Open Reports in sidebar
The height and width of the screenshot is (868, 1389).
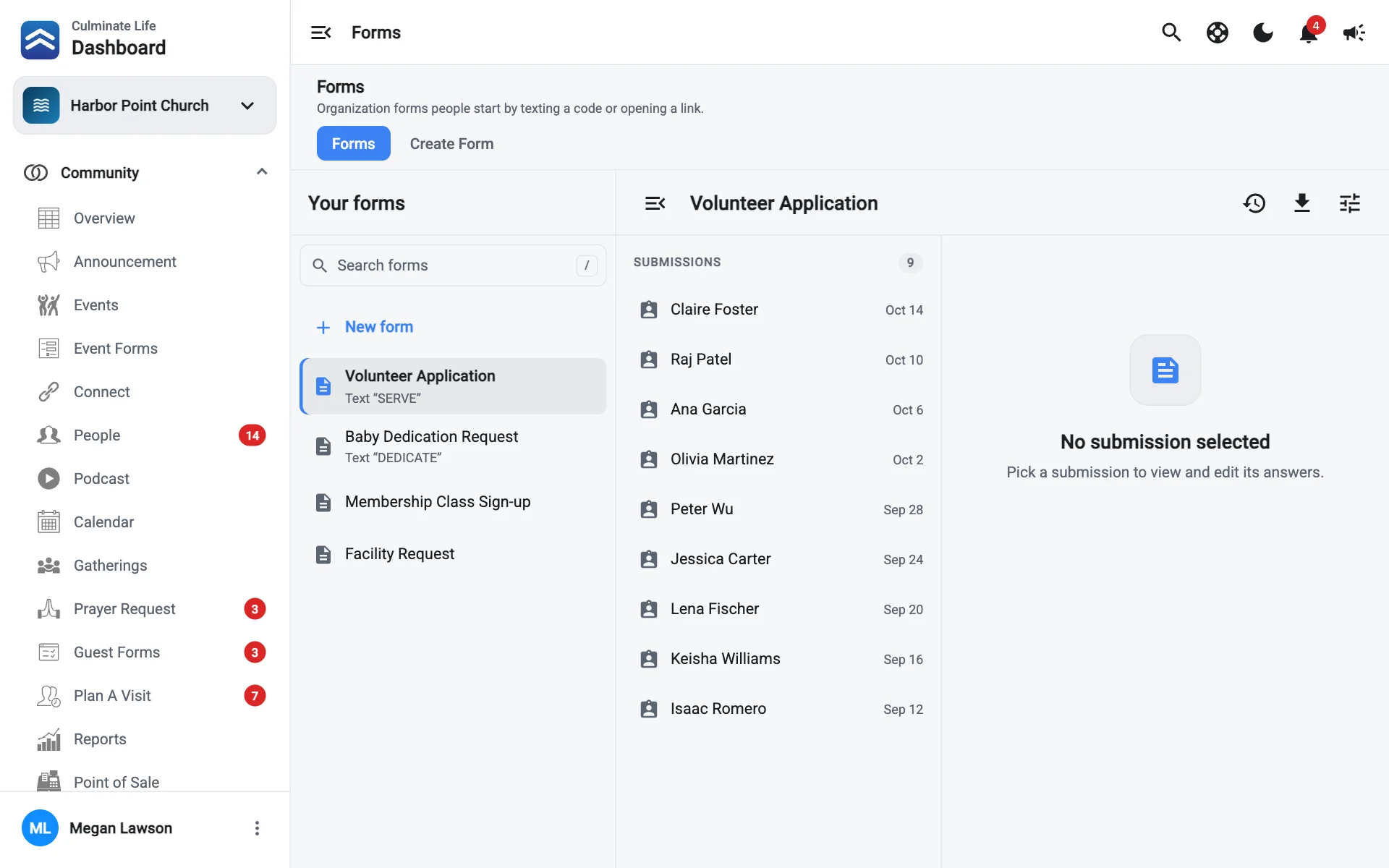pos(145,739)
